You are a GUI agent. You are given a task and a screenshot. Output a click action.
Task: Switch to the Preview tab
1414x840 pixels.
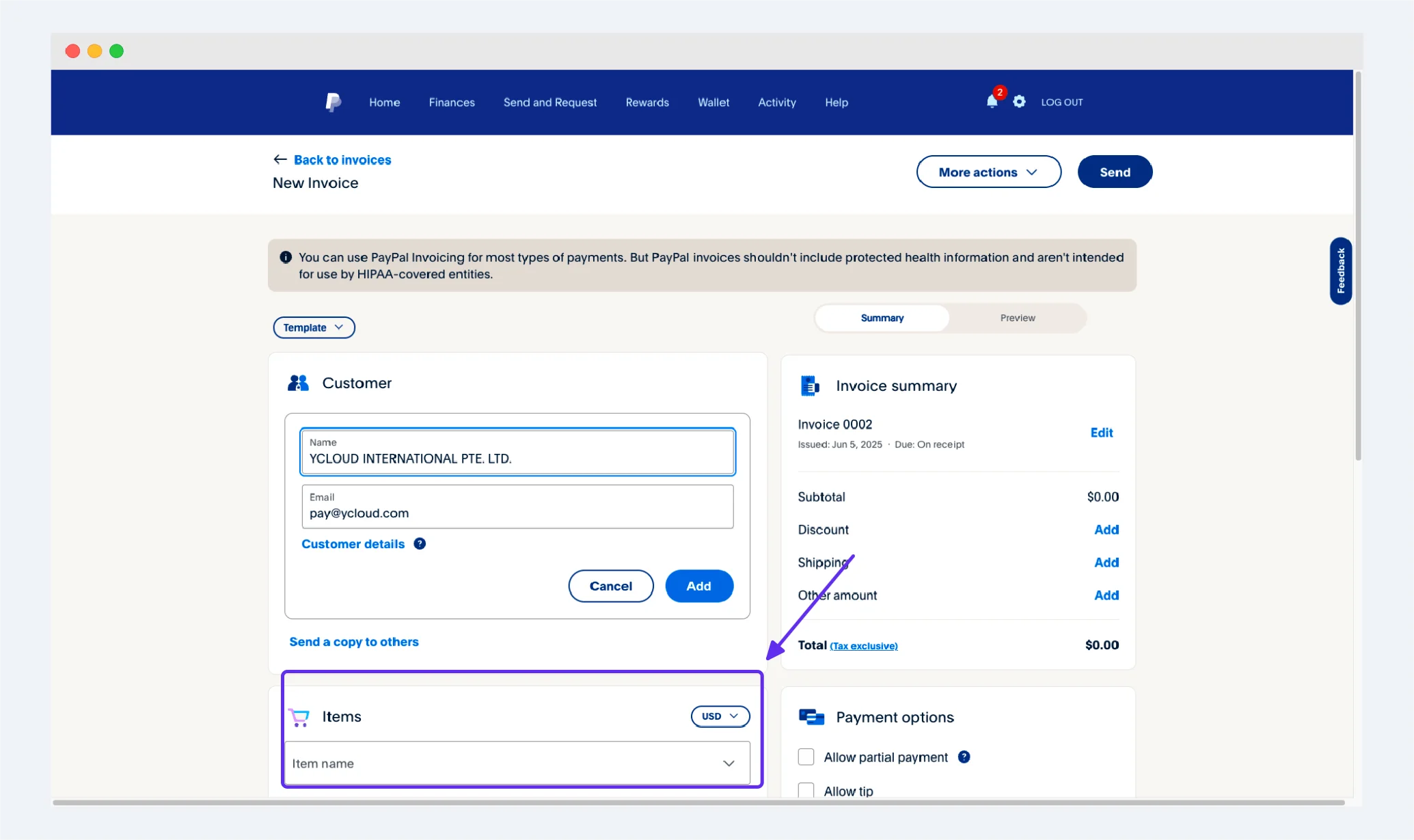(x=1018, y=318)
